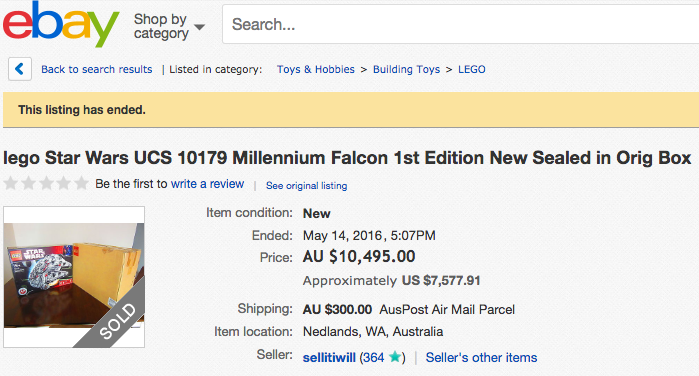
Task: Click the blue back arrow button
Action: [x=20, y=69]
